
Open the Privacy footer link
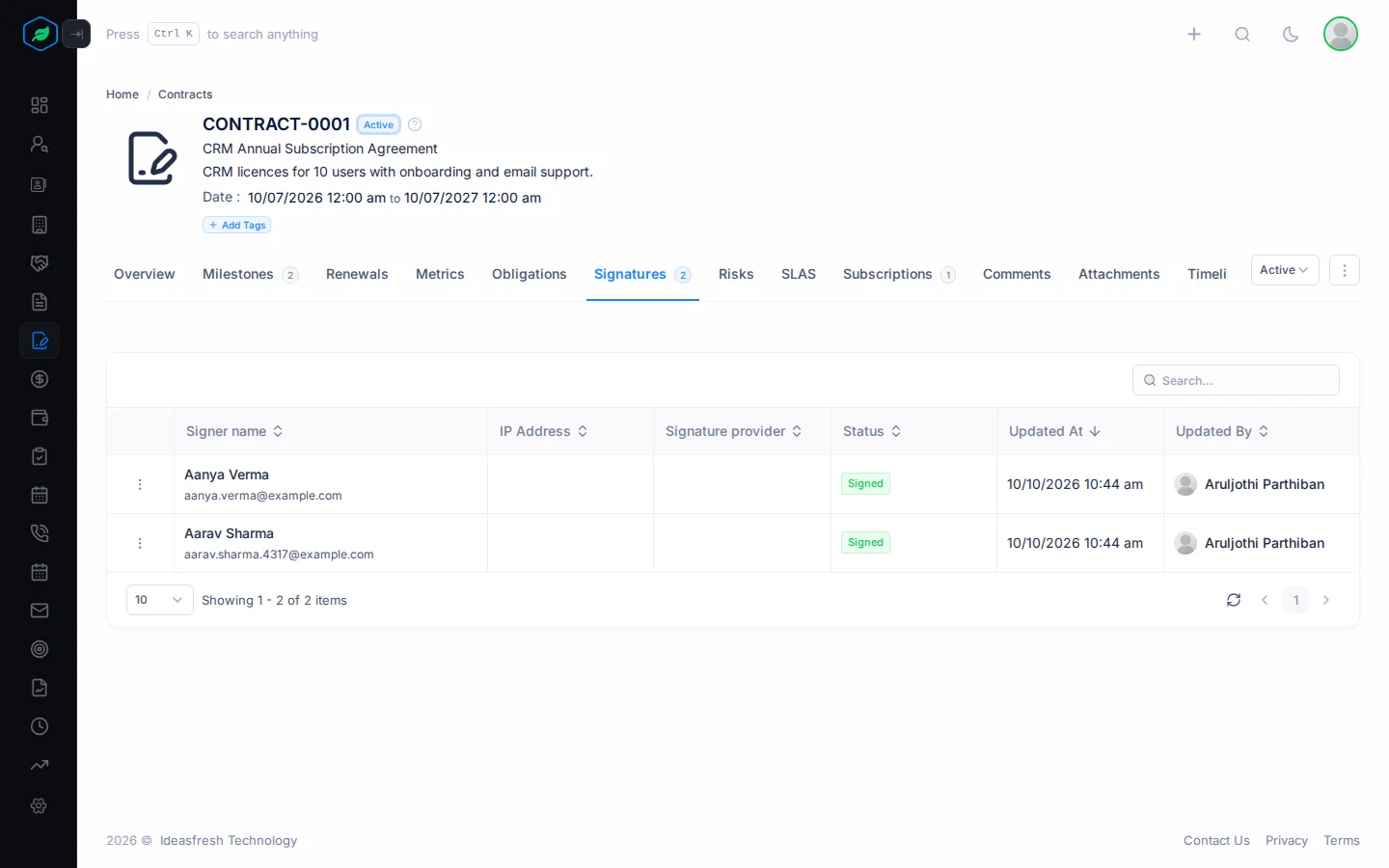[x=1287, y=840]
